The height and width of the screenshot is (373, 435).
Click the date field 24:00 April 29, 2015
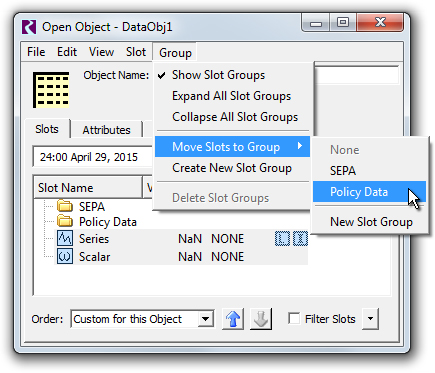pos(93,157)
